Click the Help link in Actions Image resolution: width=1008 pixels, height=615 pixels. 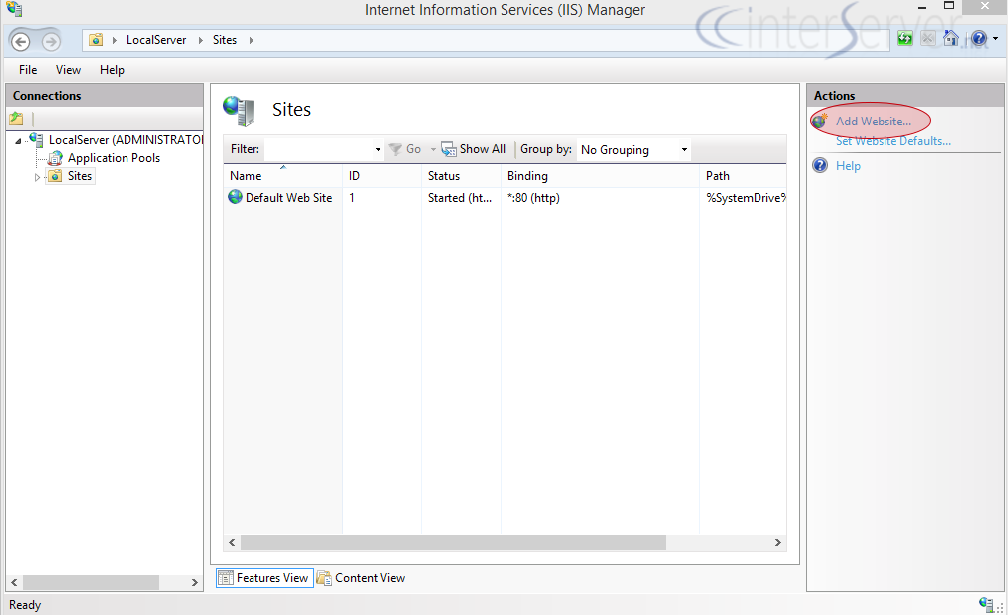[848, 166]
